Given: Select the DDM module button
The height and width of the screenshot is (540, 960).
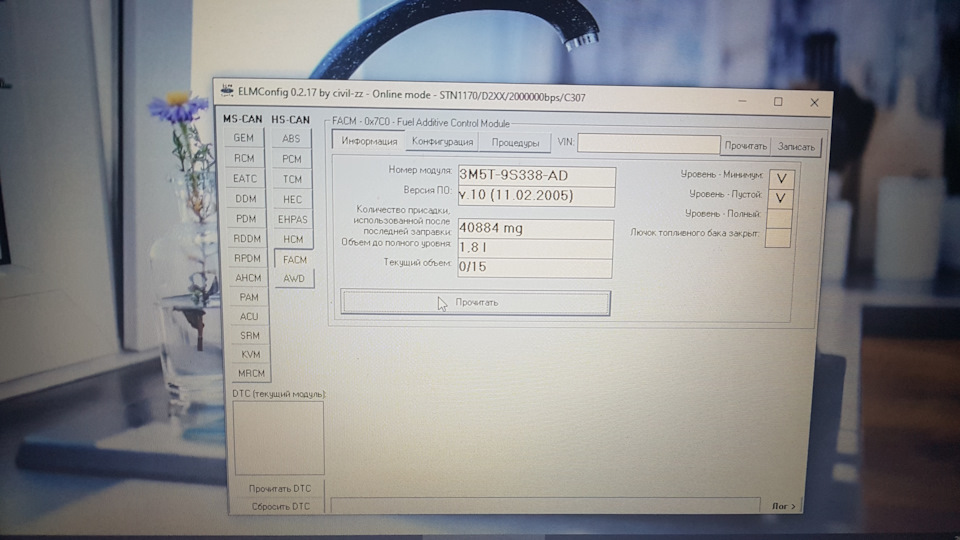Looking at the screenshot, I should click(246, 199).
